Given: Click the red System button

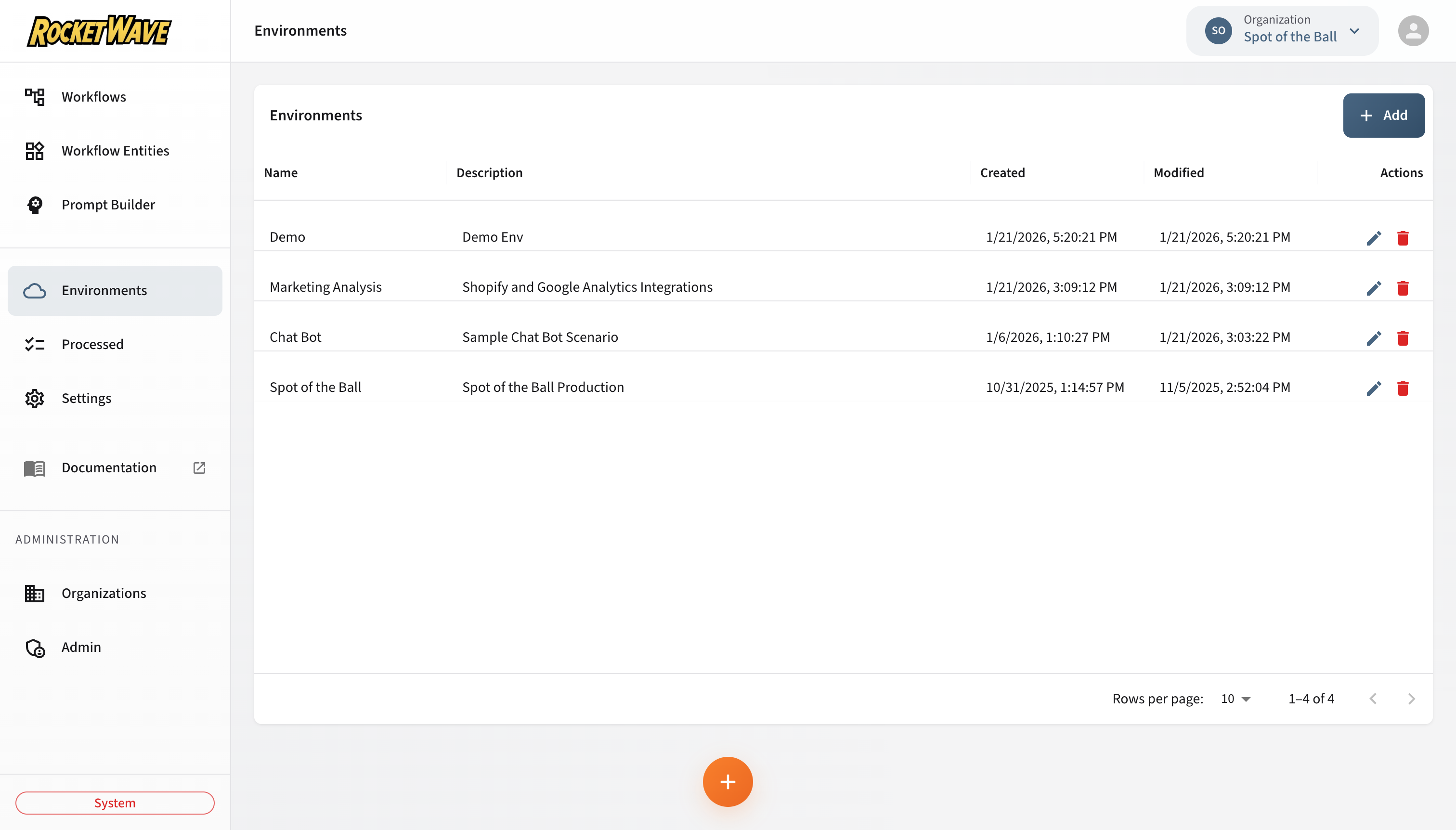Looking at the screenshot, I should (x=115, y=803).
